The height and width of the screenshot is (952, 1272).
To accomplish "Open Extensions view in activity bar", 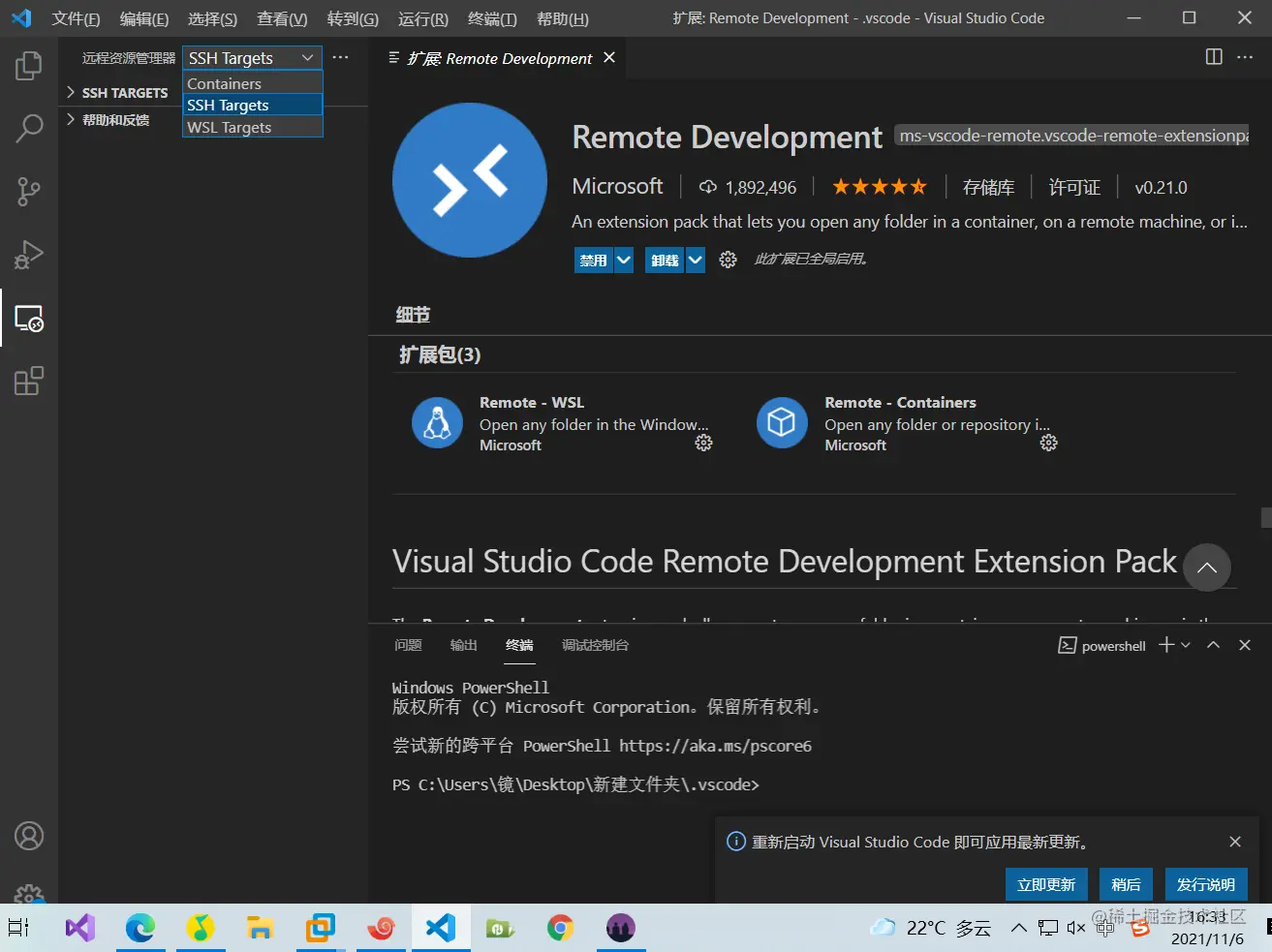I will [29, 381].
